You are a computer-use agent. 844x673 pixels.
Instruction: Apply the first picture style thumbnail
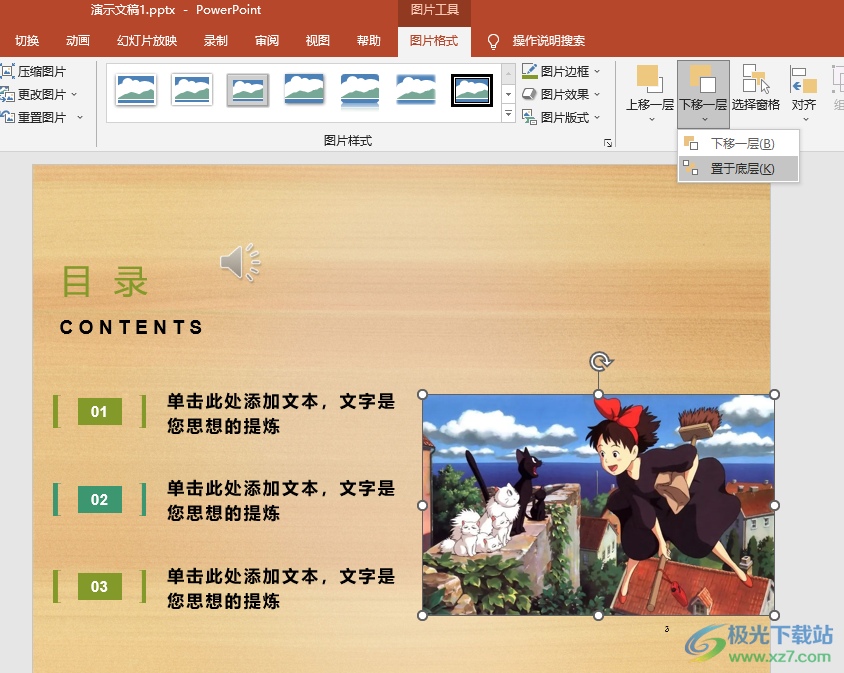[x=136, y=89]
